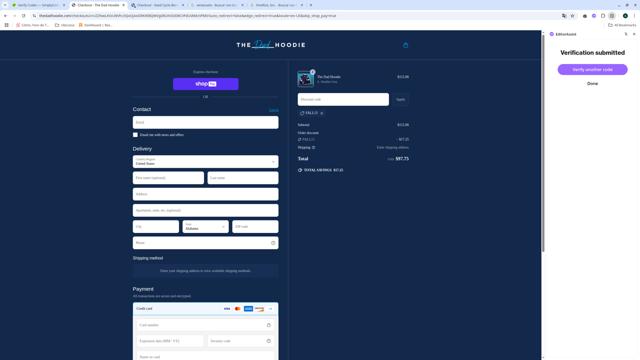Click Verify another code button
This screenshot has height=360, width=640.
click(x=592, y=69)
